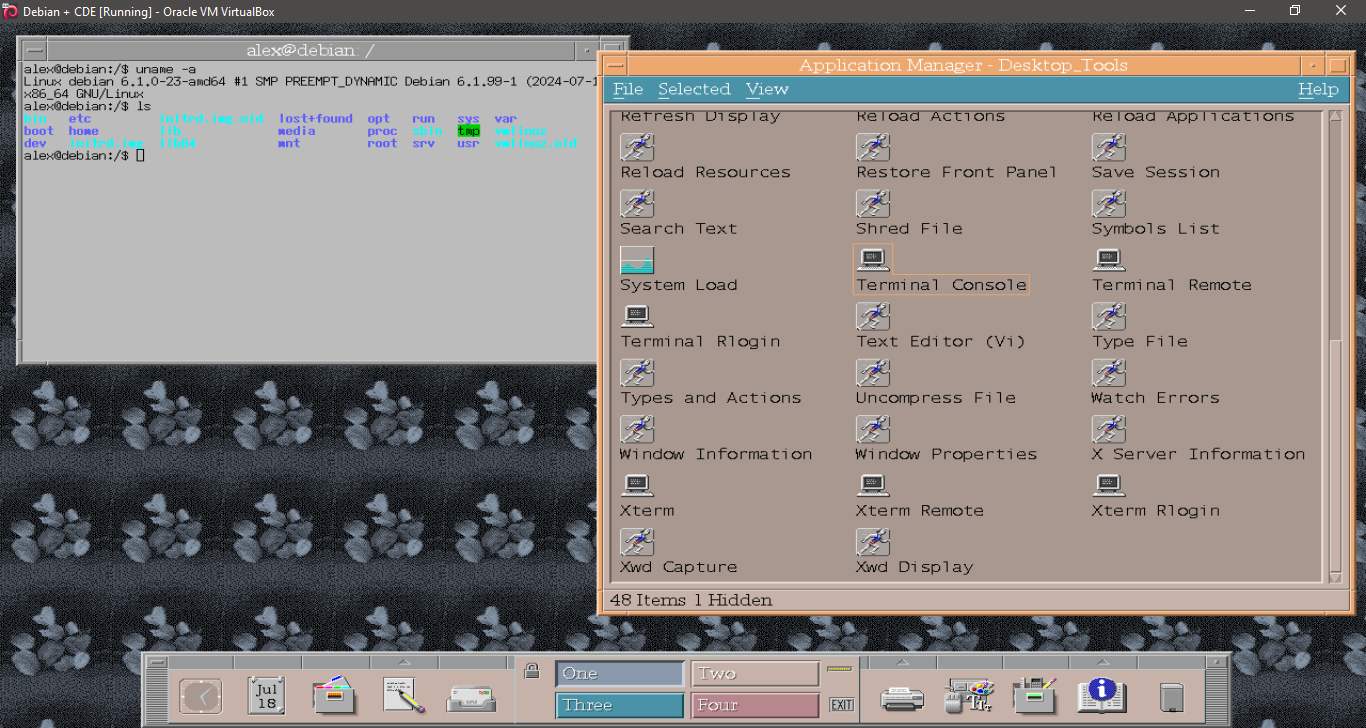
Task: Switch to workspace Four
Action: coord(755,705)
